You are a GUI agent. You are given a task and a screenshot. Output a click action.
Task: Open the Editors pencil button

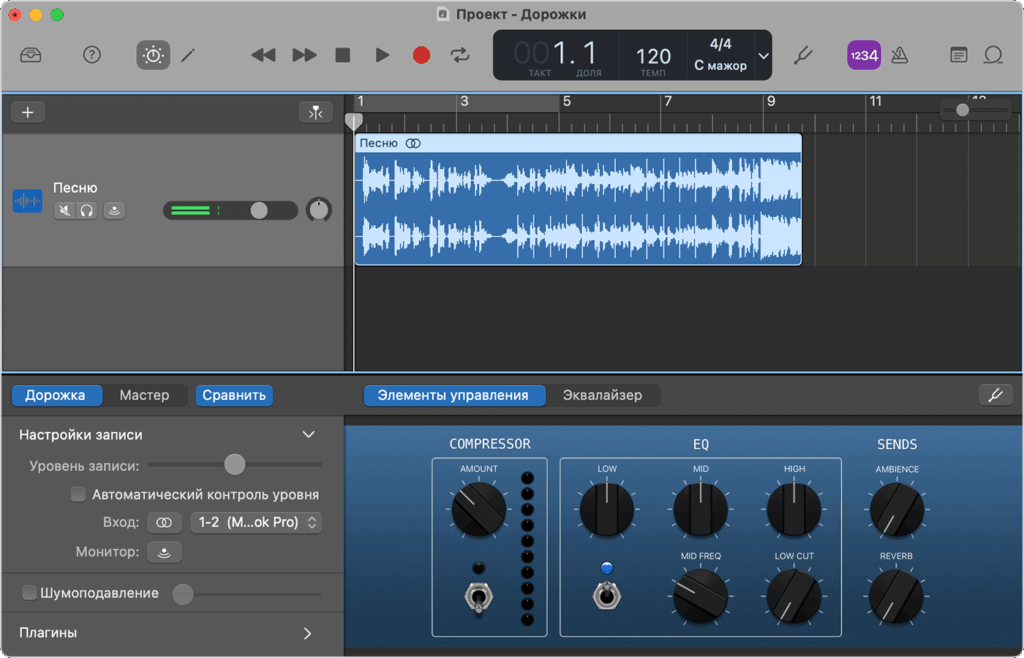point(188,55)
